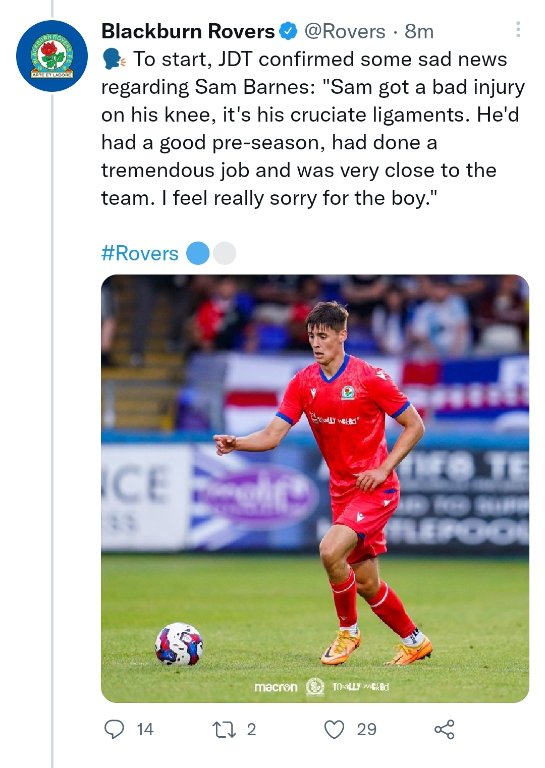Click the blue verified badge
Viewport: 545px width, 768px height.
(288, 31)
